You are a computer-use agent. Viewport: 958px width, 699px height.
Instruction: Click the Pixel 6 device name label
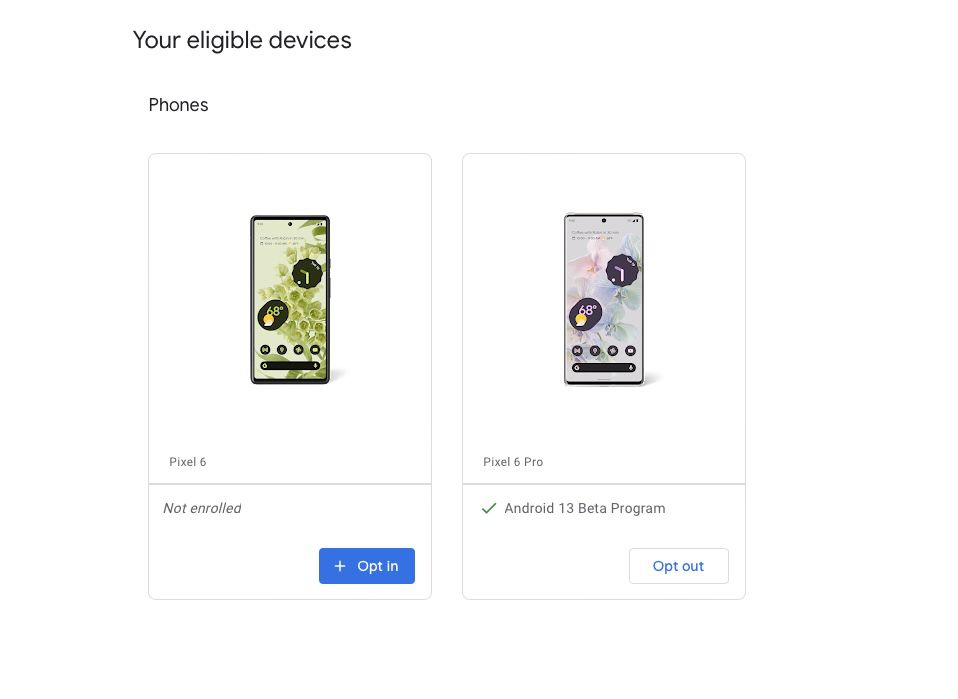coord(188,462)
